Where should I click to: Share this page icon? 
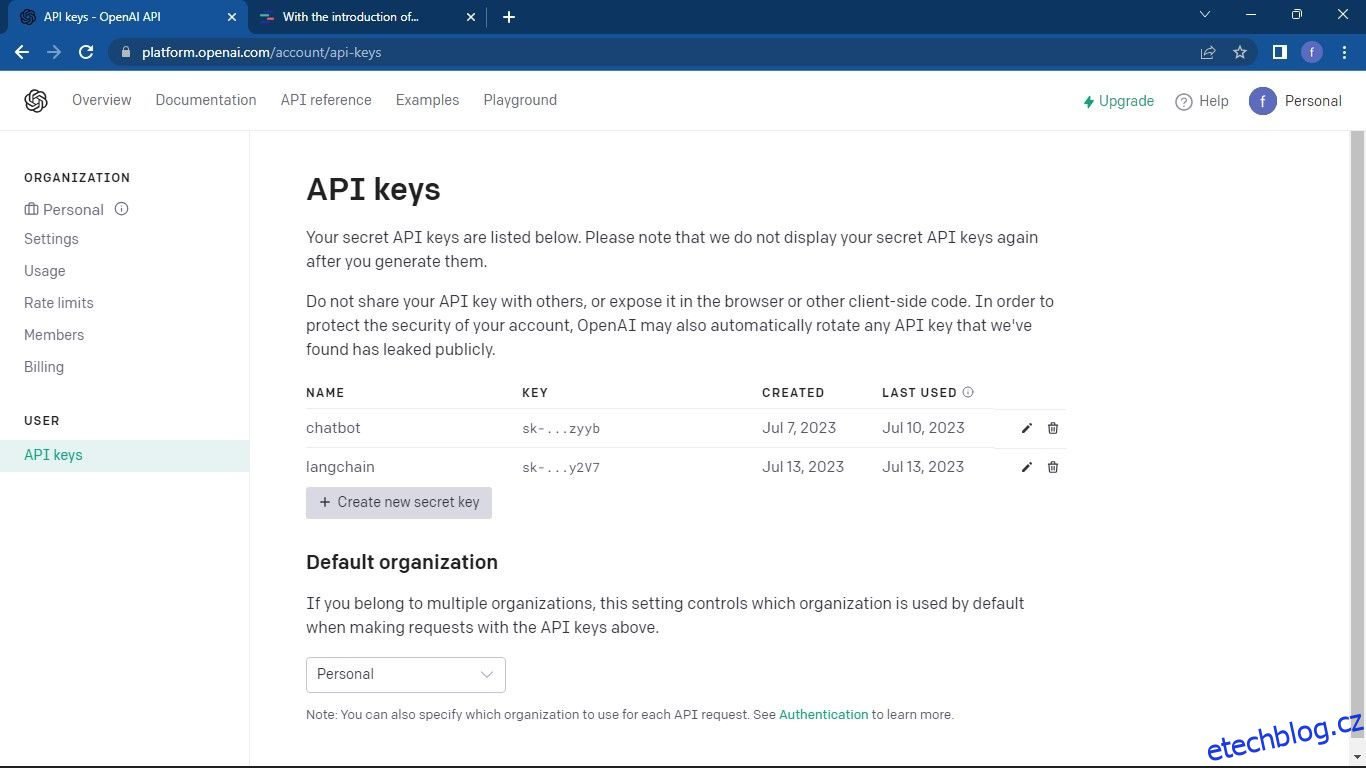(1208, 52)
